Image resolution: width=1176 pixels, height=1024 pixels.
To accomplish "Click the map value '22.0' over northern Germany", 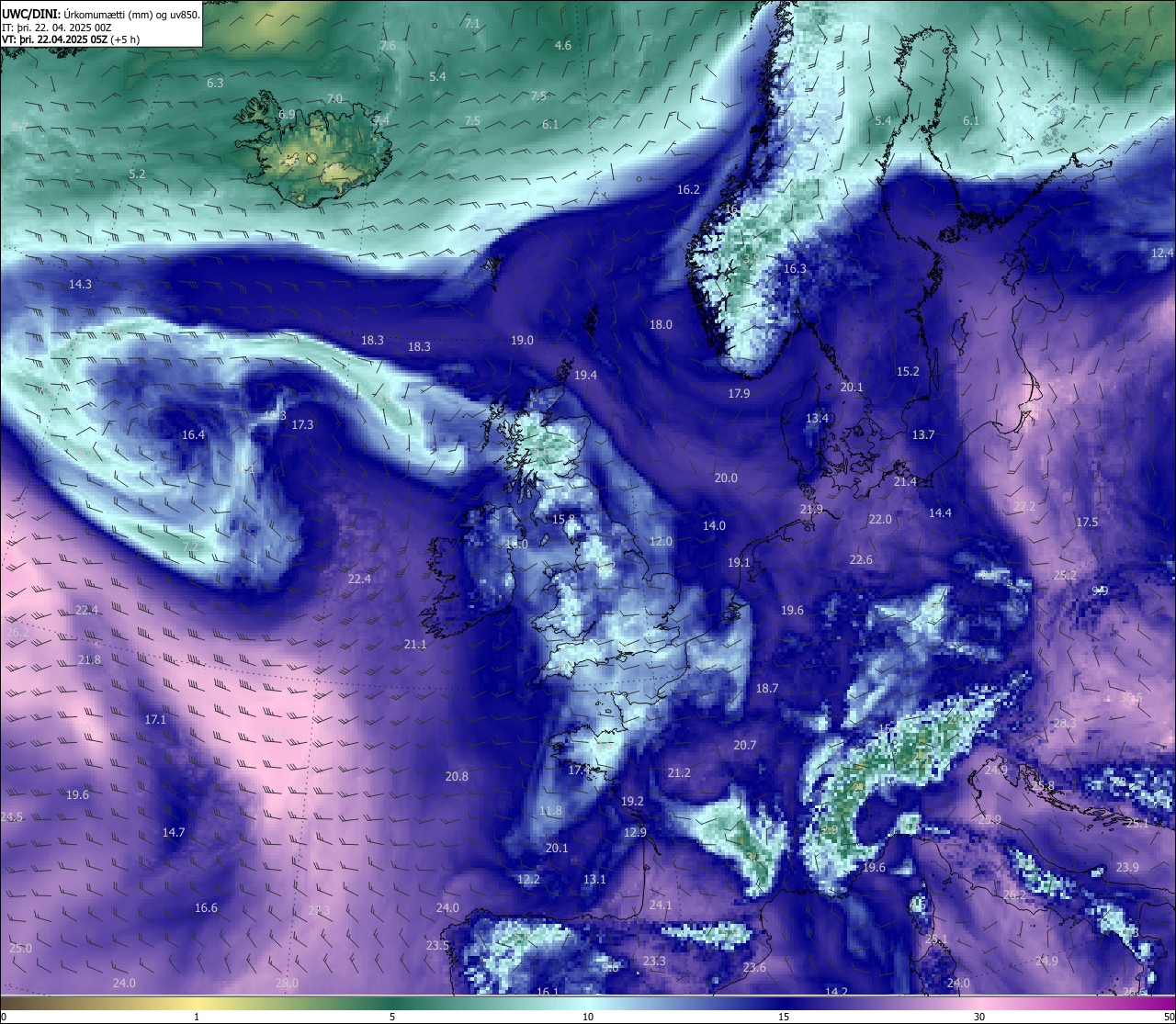I will (x=880, y=520).
